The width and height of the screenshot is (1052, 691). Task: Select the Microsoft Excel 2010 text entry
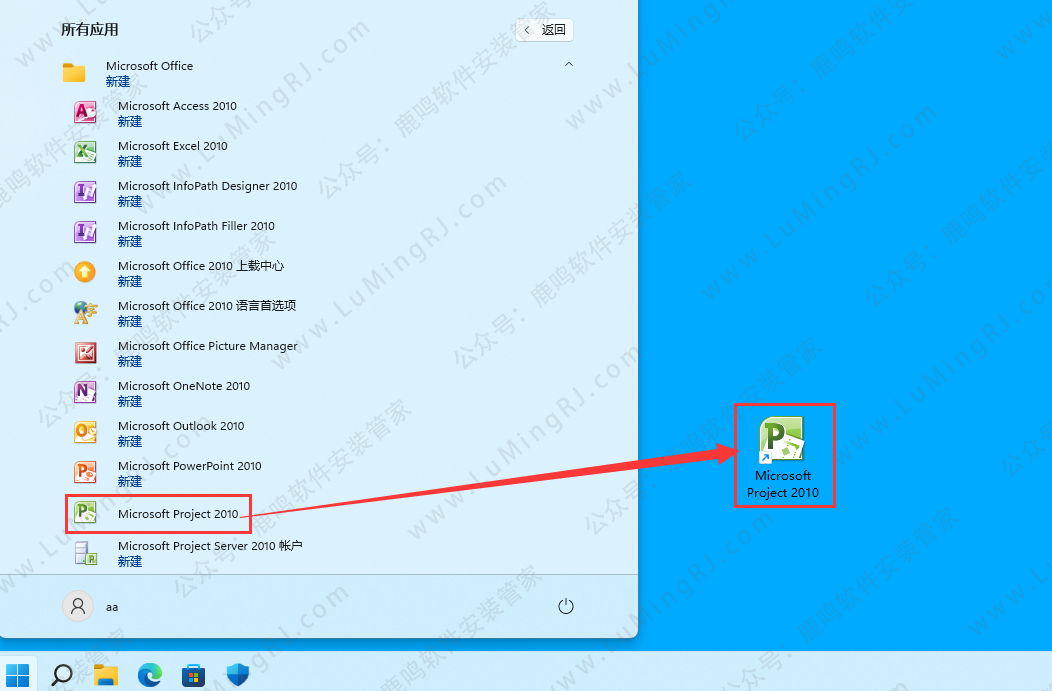(x=172, y=146)
